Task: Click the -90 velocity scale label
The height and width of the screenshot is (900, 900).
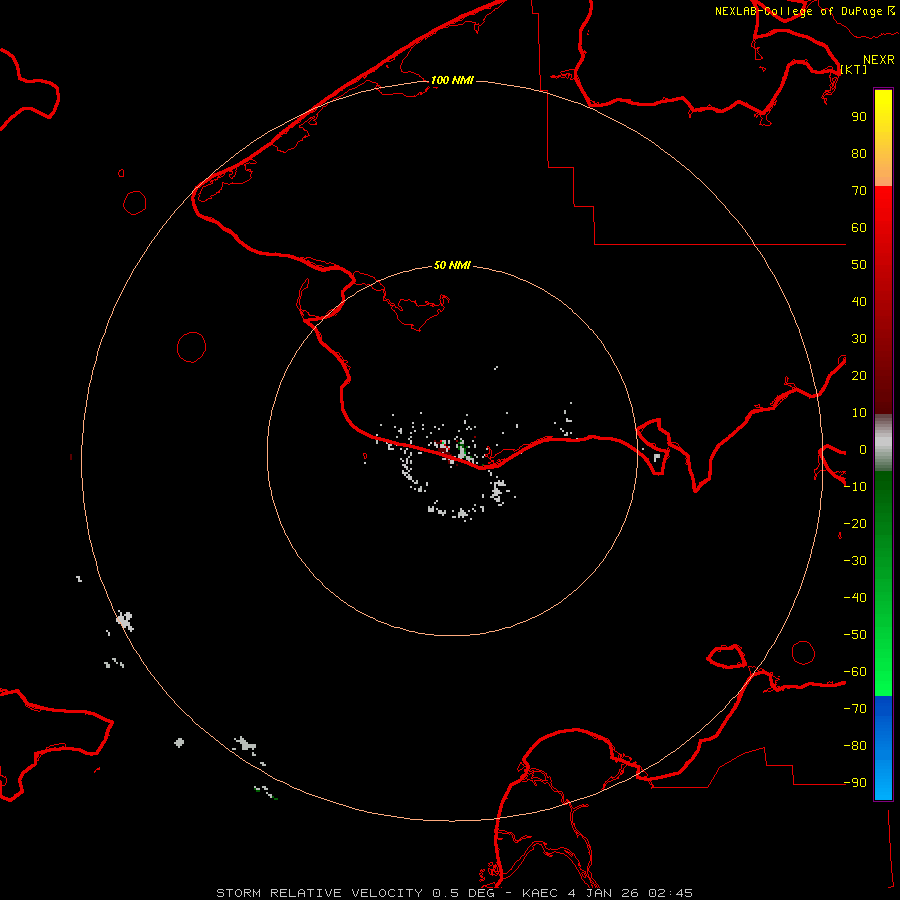Action: click(x=855, y=783)
